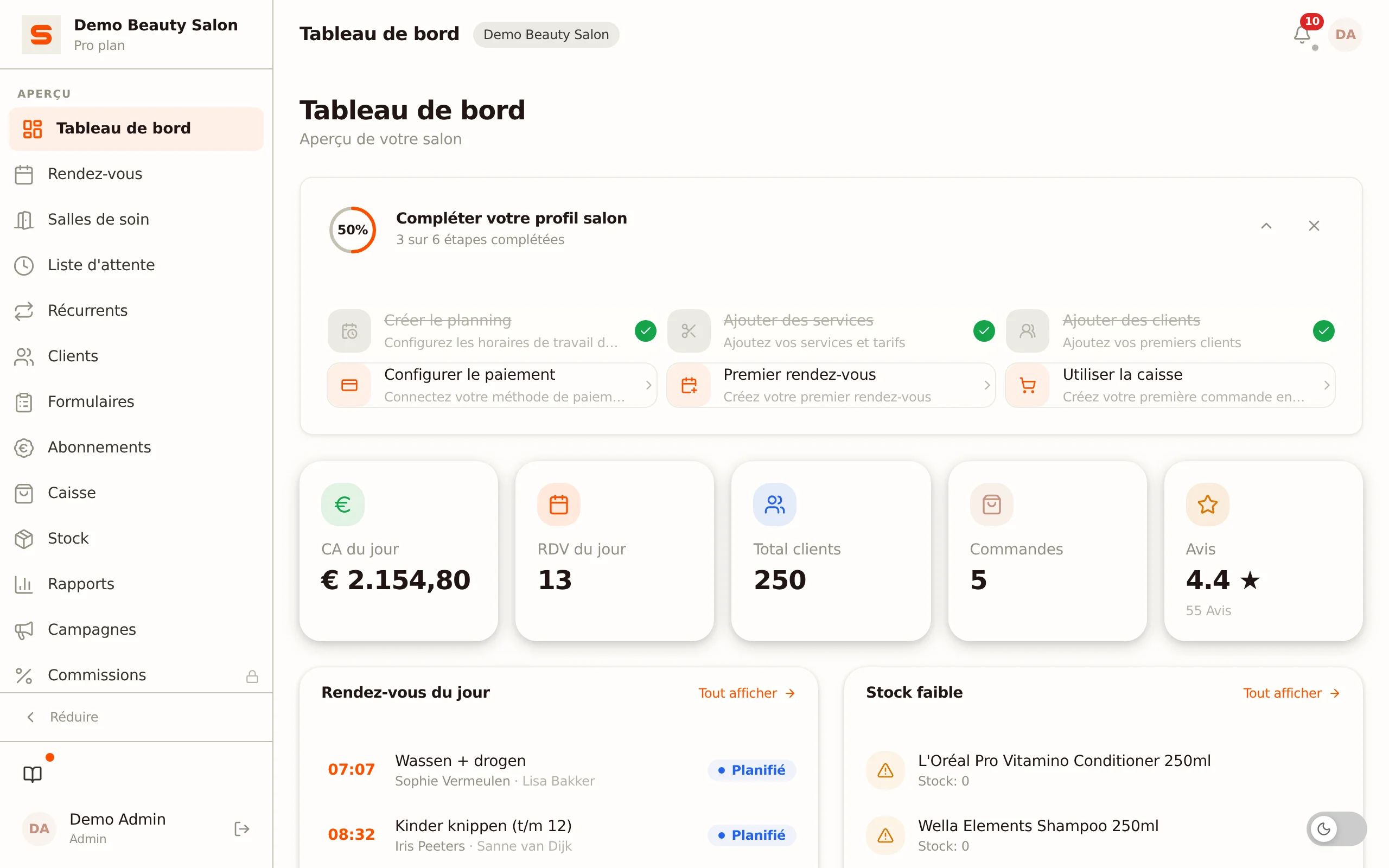Click the warning icon for Wella Shampoo

pos(885,835)
